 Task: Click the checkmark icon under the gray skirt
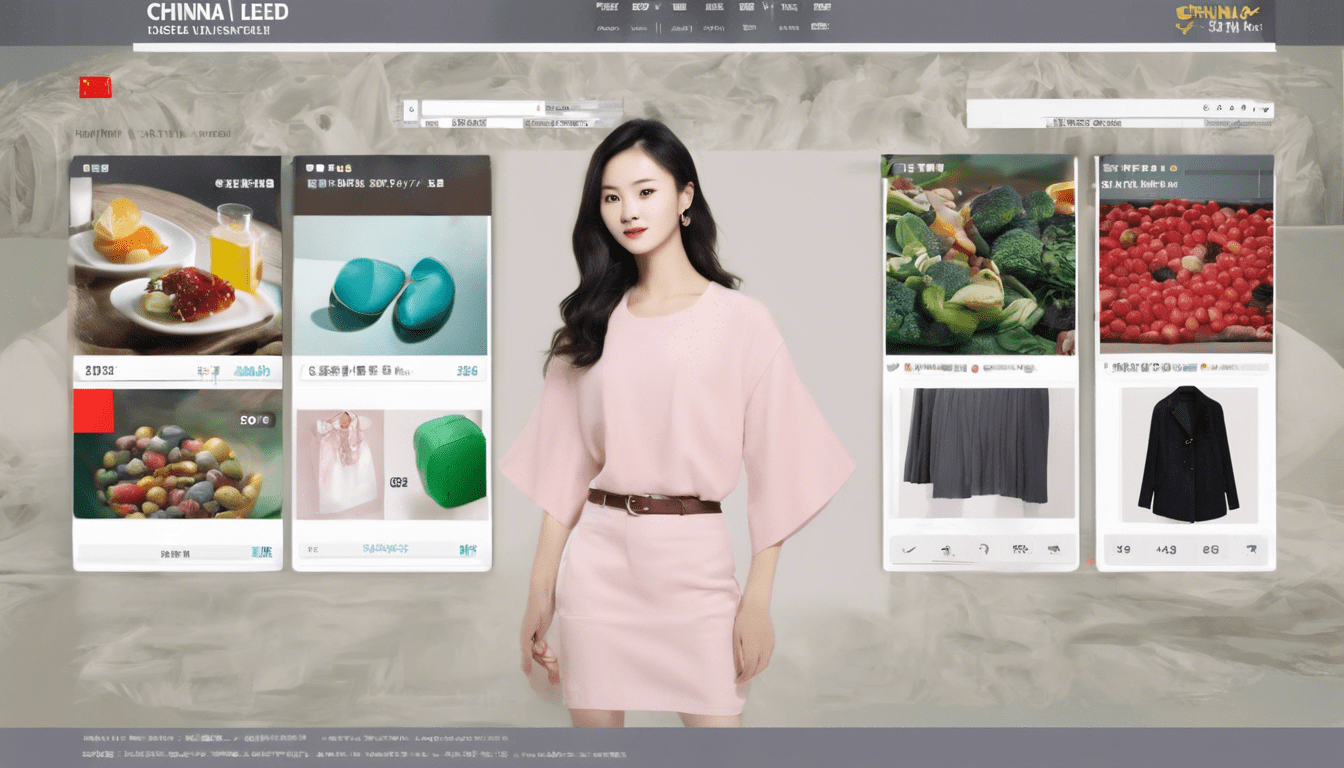point(909,550)
